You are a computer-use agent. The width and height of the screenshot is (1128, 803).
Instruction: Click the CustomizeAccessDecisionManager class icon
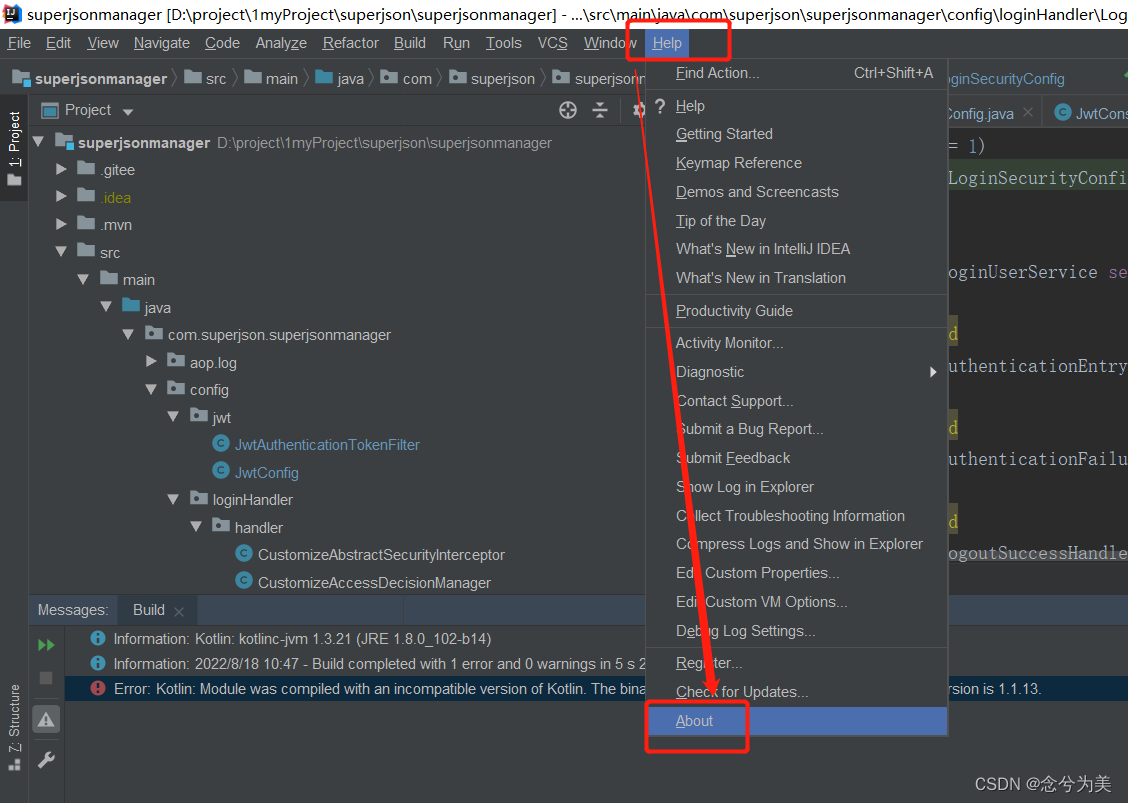pyautogui.click(x=244, y=581)
